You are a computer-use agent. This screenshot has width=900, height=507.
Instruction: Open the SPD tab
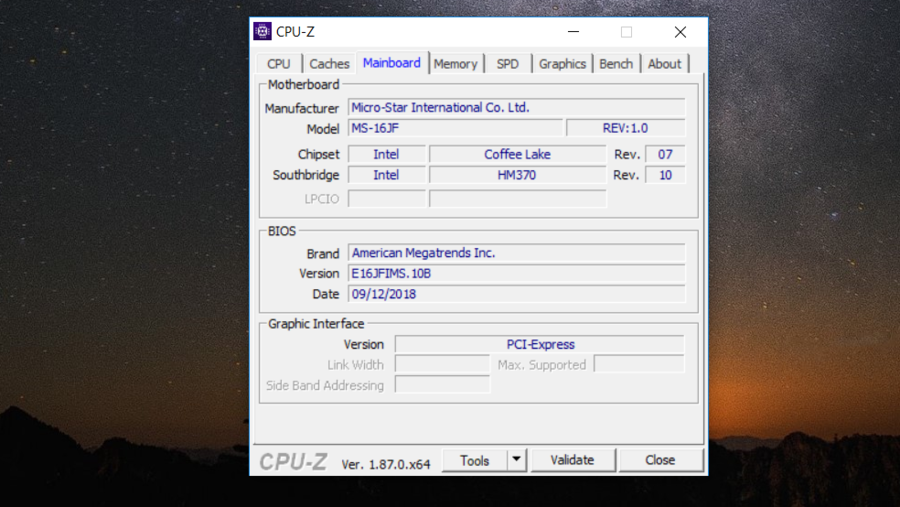(507, 64)
